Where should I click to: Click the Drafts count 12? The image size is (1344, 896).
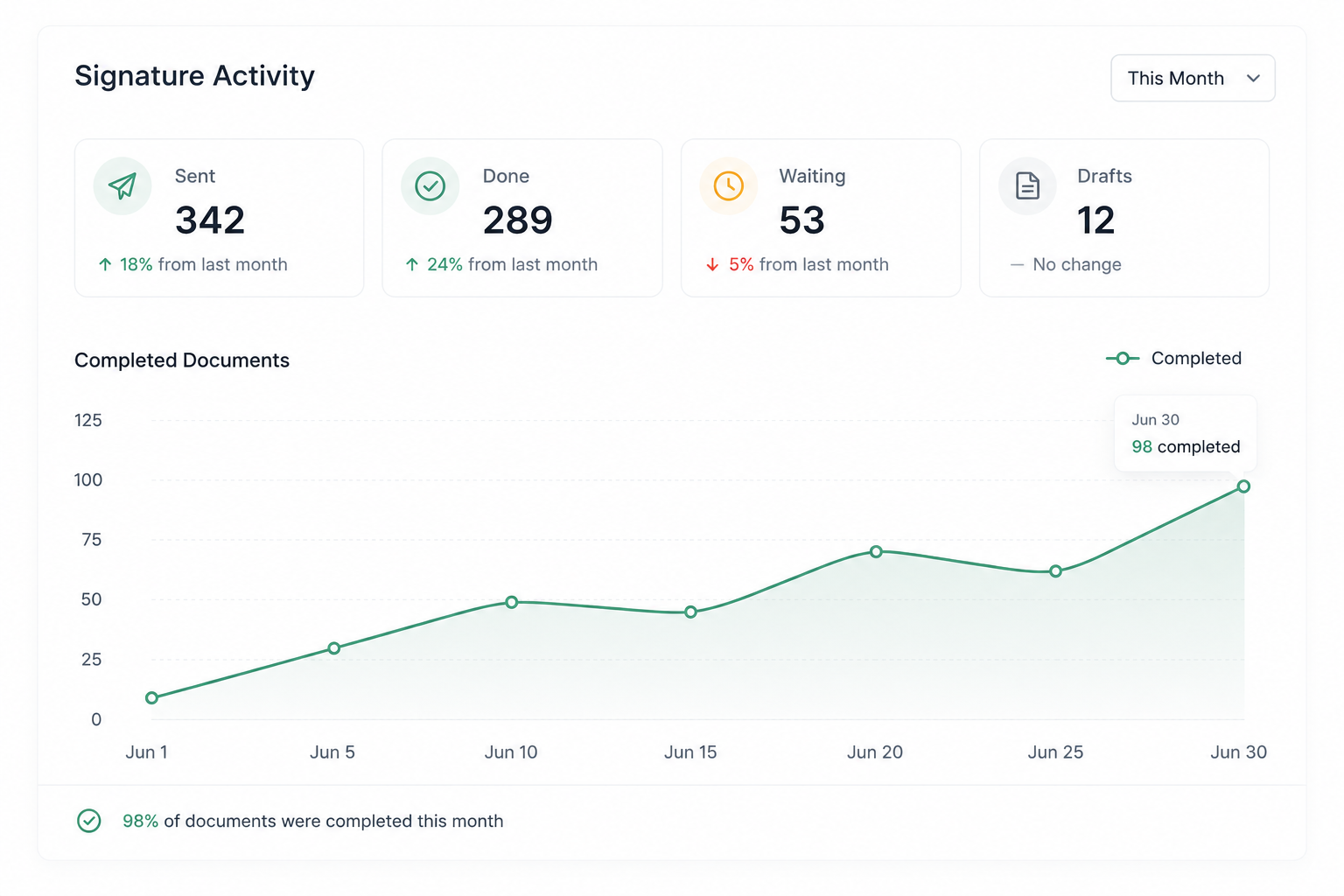(1096, 220)
